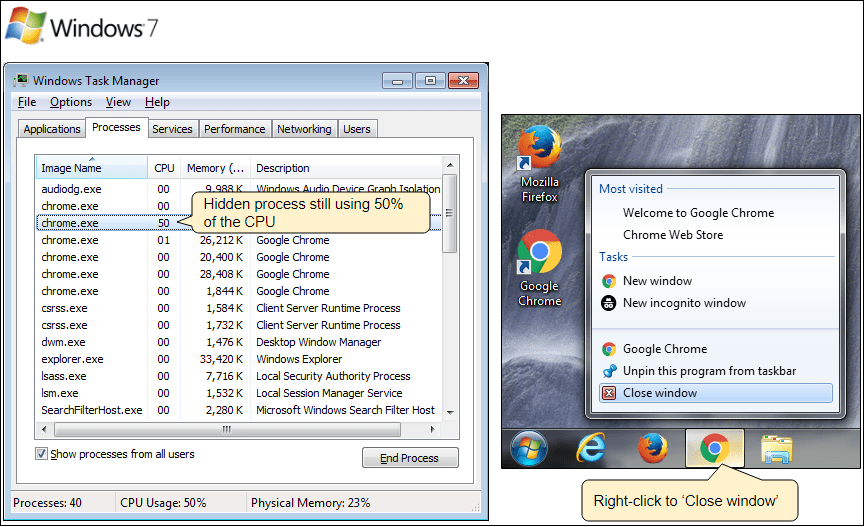Select the Processes tab
This screenshot has width=864, height=527.
point(116,127)
